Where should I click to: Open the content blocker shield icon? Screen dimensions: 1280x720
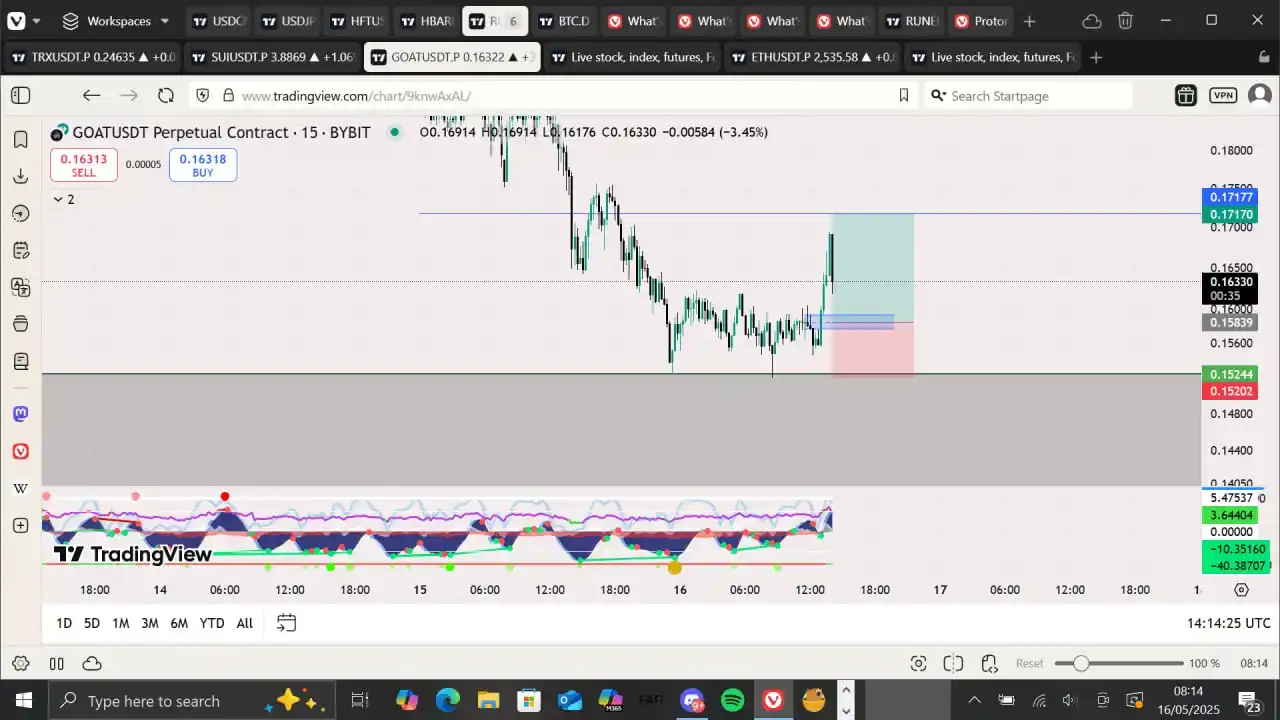click(x=203, y=96)
